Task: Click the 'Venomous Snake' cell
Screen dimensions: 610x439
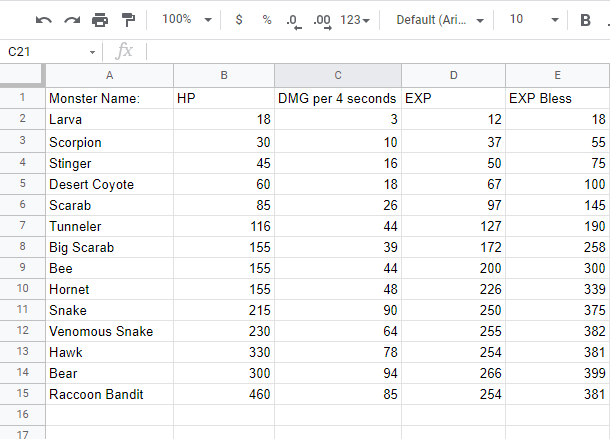Action: (110, 331)
